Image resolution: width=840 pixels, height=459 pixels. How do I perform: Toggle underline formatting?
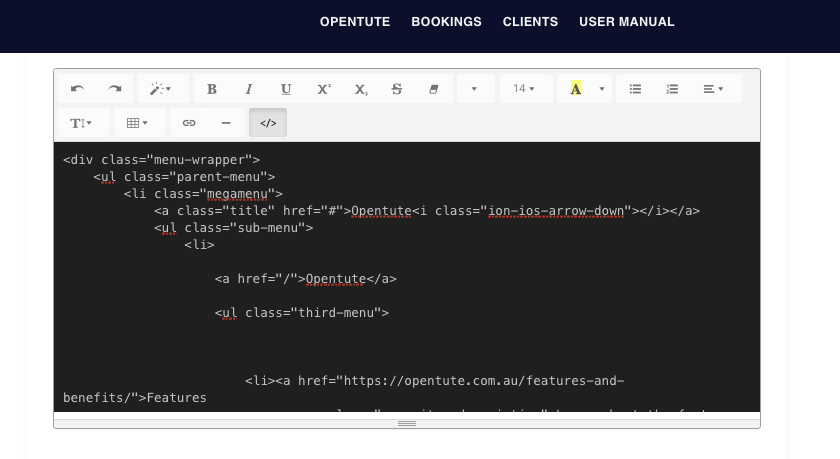[x=286, y=89]
